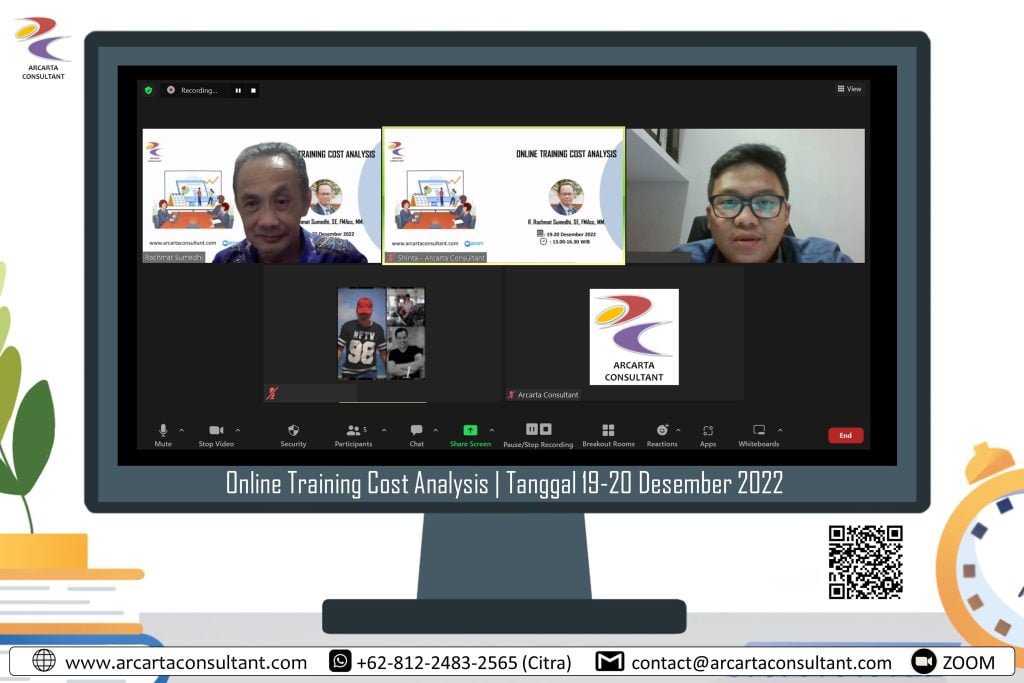Expand the arrow next to Share Screen
Image resolution: width=1024 pixels, height=683 pixels.
tap(491, 430)
